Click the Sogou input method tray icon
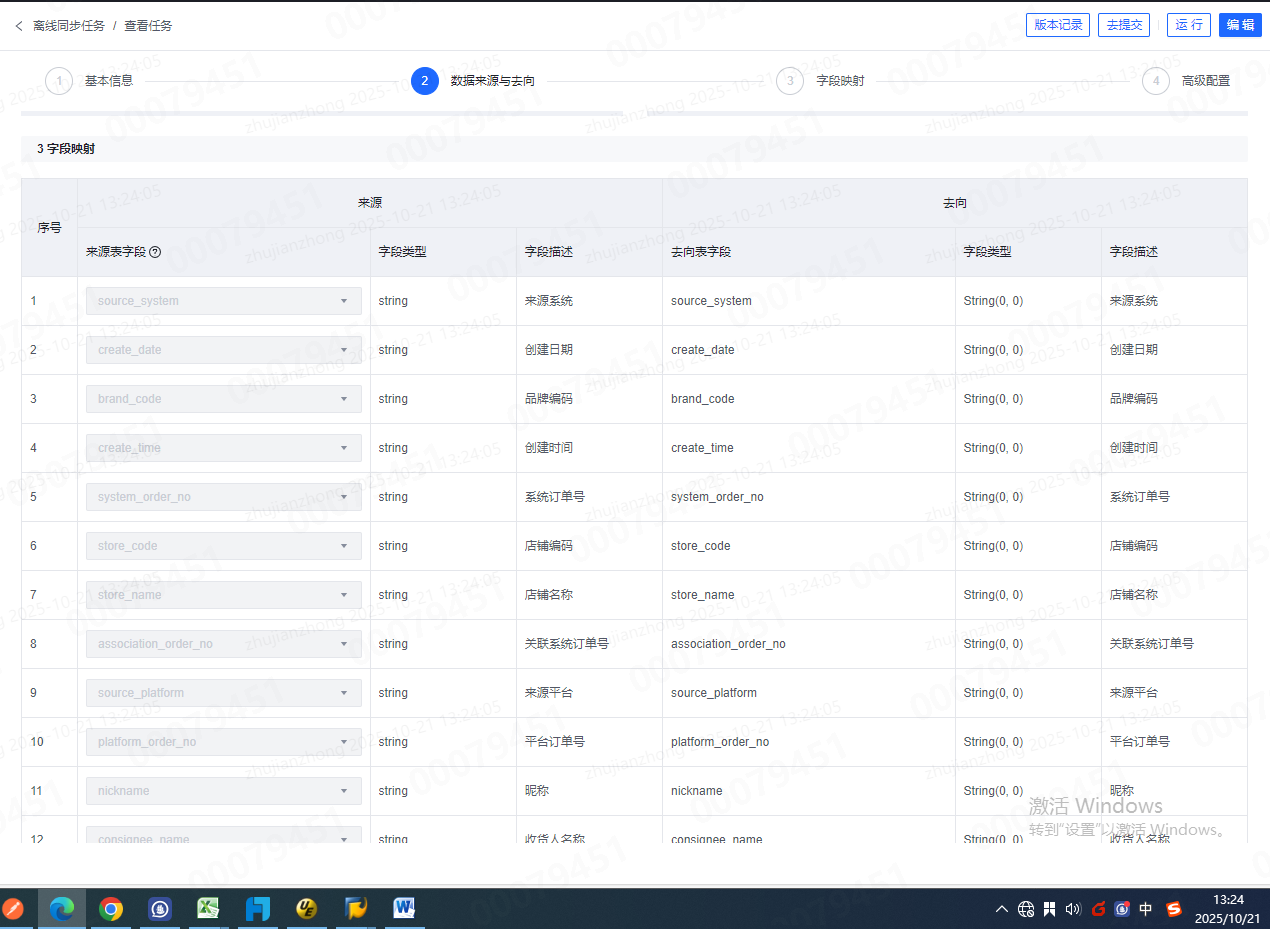This screenshot has height=929, width=1270. click(1174, 909)
